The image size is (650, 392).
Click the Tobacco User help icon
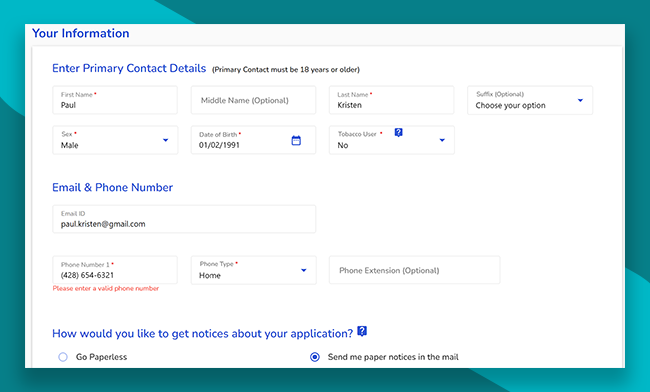[398, 133]
